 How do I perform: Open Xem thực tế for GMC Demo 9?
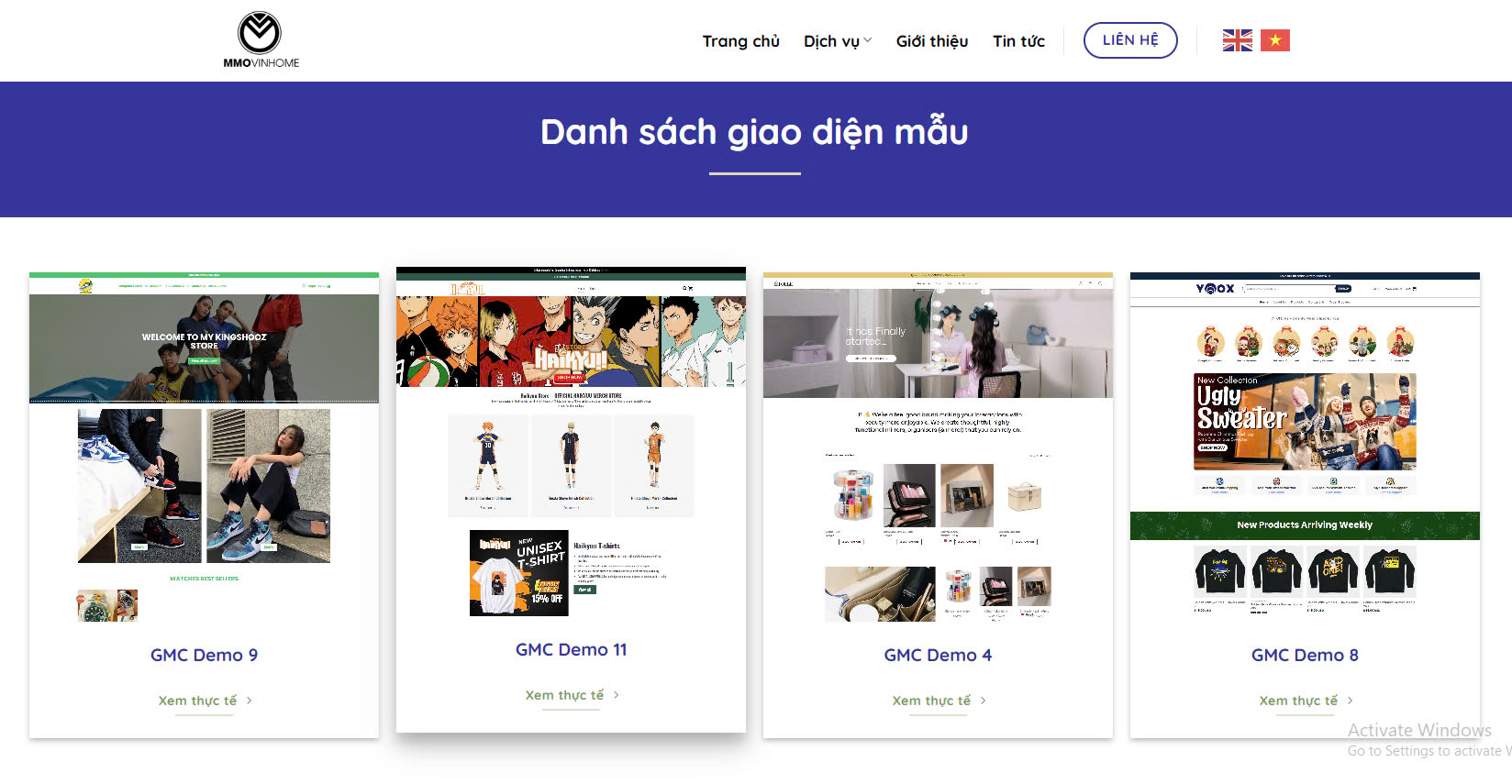click(x=197, y=701)
